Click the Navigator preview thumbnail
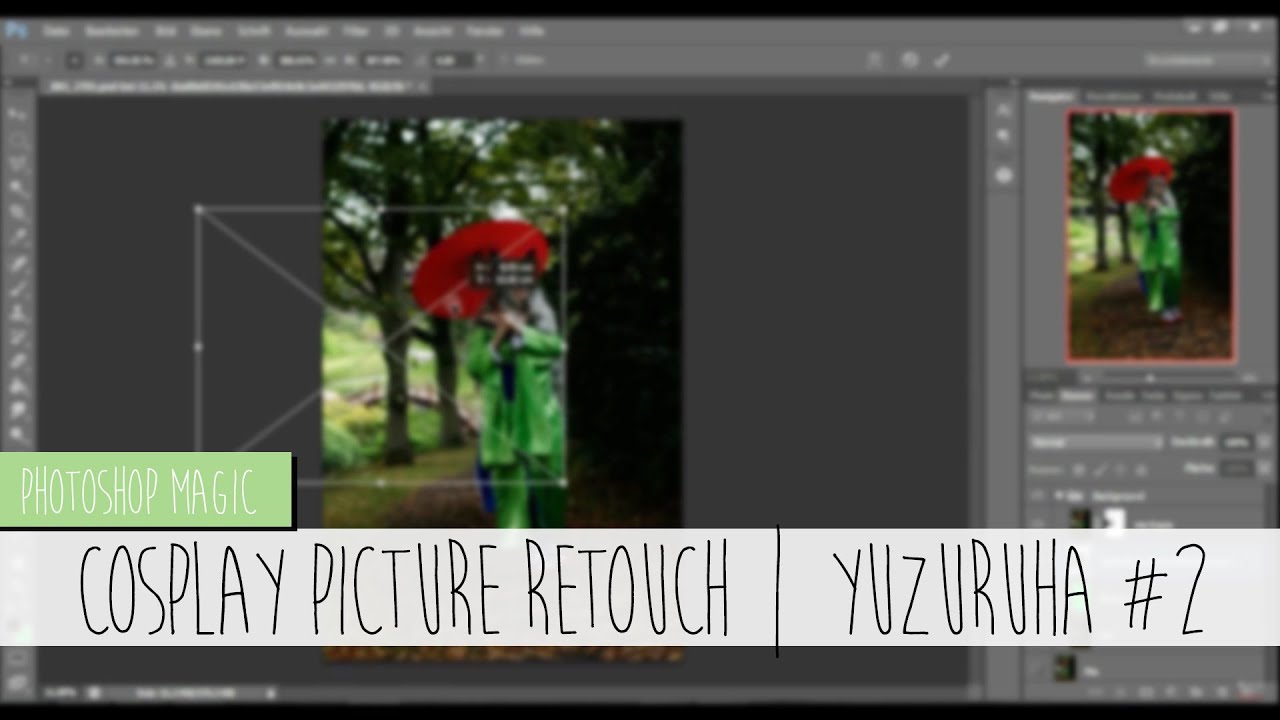Viewport: 1280px width, 720px height. pyautogui.click(x=1151, y=236)
